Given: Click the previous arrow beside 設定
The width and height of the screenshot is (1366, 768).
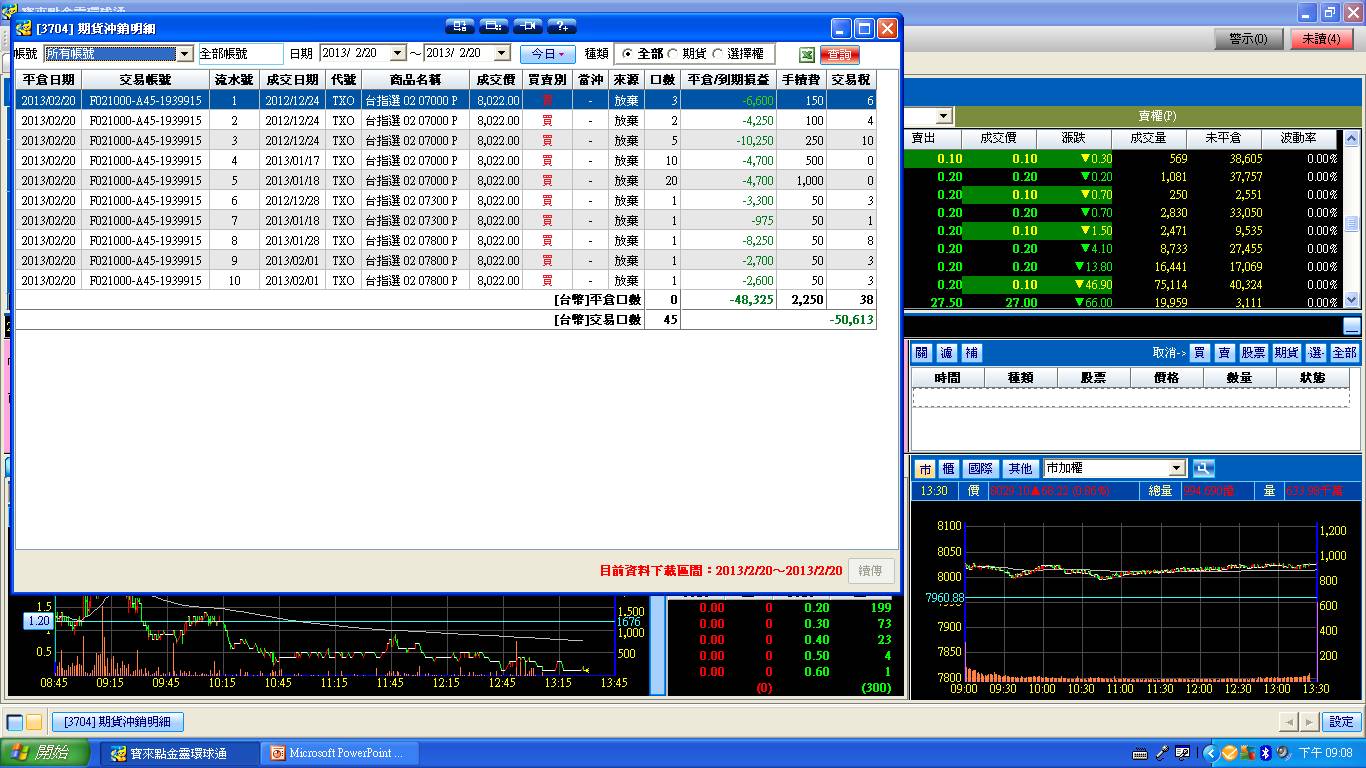Looking at the screenshot, I should pyautogui.click(x=1290, y=722).
